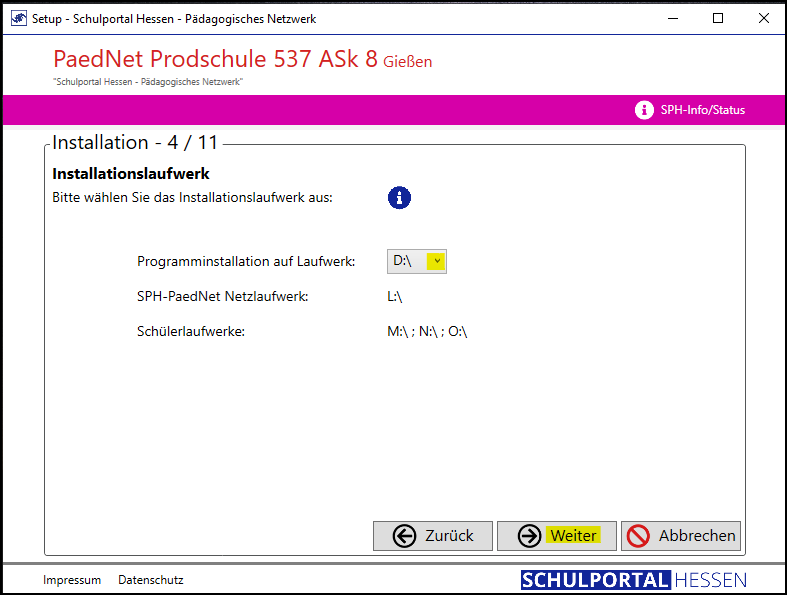This screenshot has height=595, width=787.
Task: Click the Installation - 4 / 11 step title
Action: (x=135, y=143)
